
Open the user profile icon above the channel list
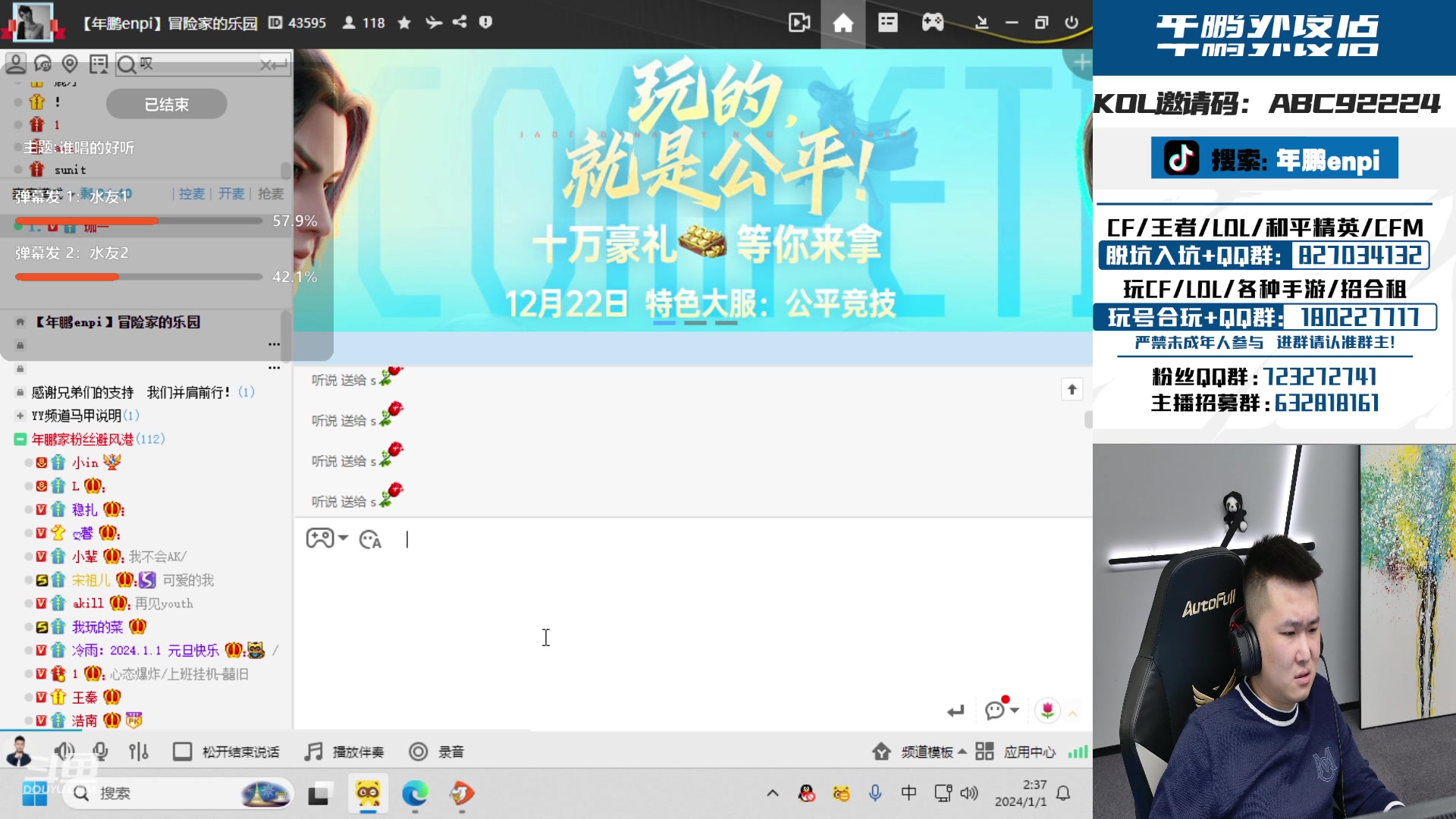(15, 64)
